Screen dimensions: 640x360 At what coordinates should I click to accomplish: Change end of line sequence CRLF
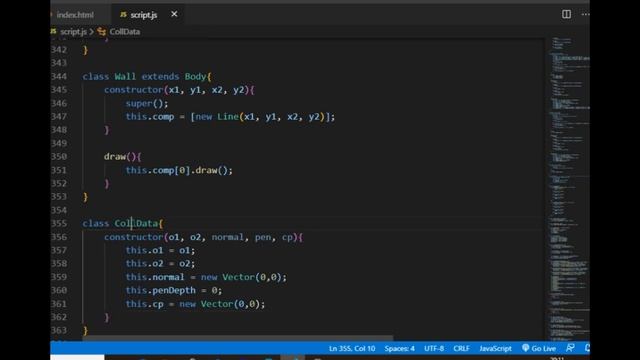pyautogui.click(x=461, y=348)
